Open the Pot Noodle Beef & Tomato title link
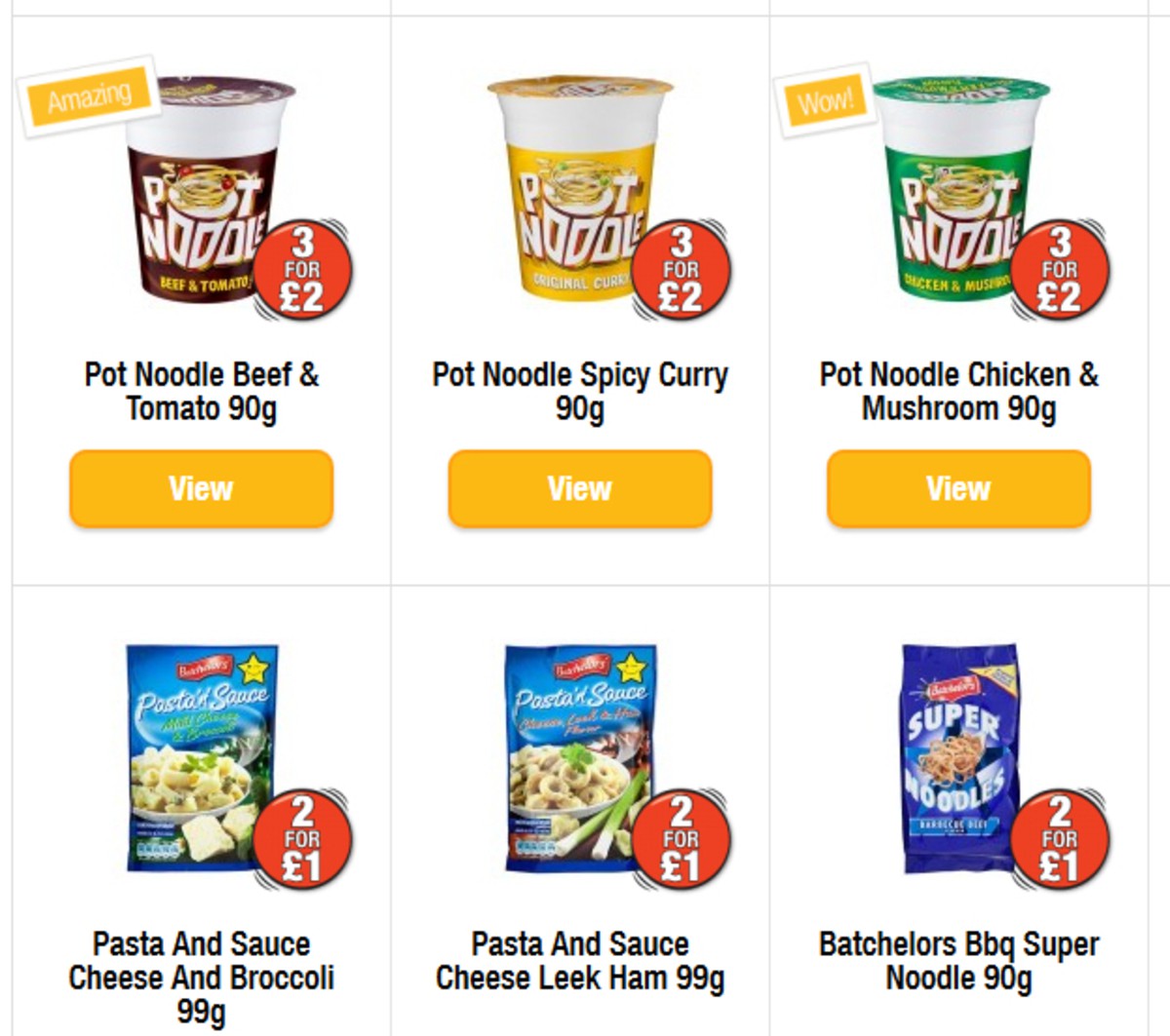The image size is (1170, 1036). tap(199, 390)
